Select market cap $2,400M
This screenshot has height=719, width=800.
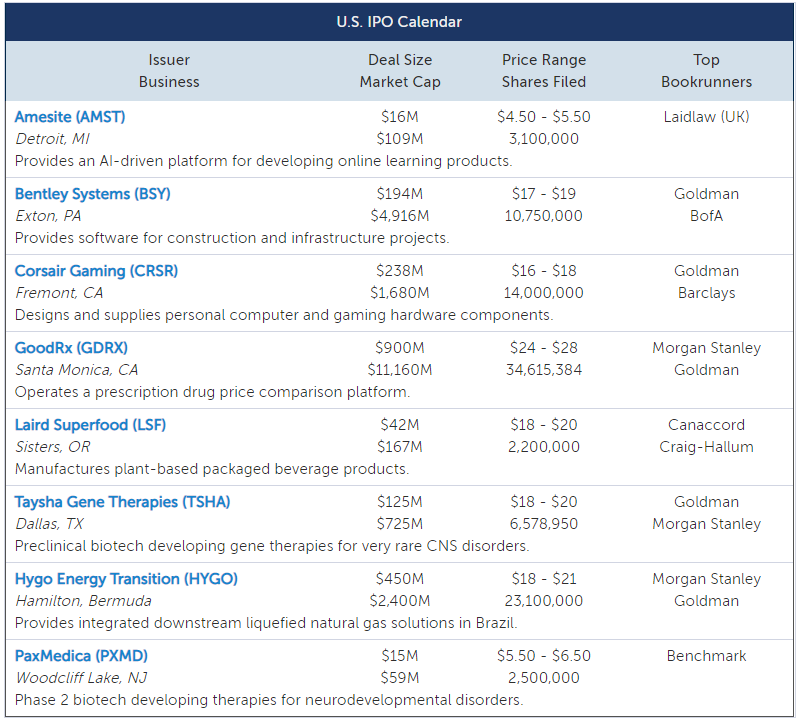click(400, 601)
